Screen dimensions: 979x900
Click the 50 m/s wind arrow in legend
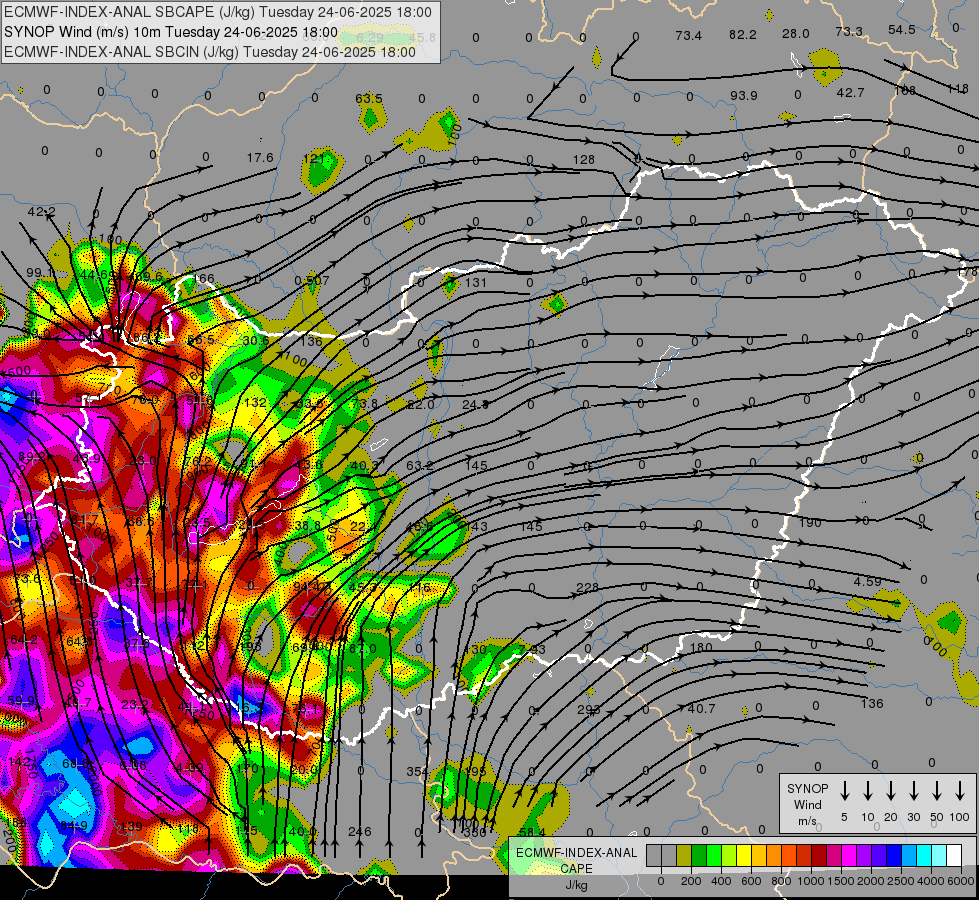coord(937,790)
